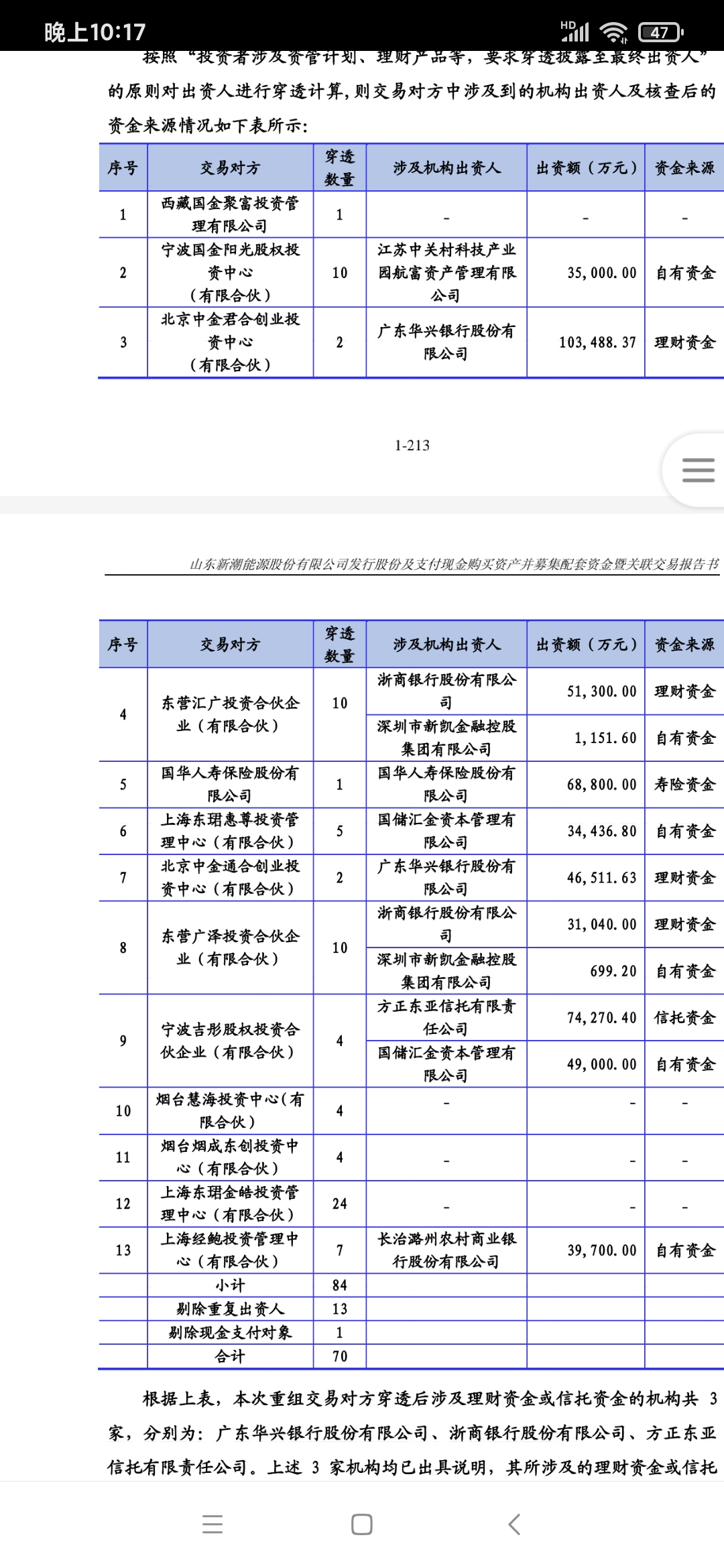Select cell 西藏国金聚富投资管理有限公司
The width and height of the screenshot is (724, 1568).
click(230, 214)
